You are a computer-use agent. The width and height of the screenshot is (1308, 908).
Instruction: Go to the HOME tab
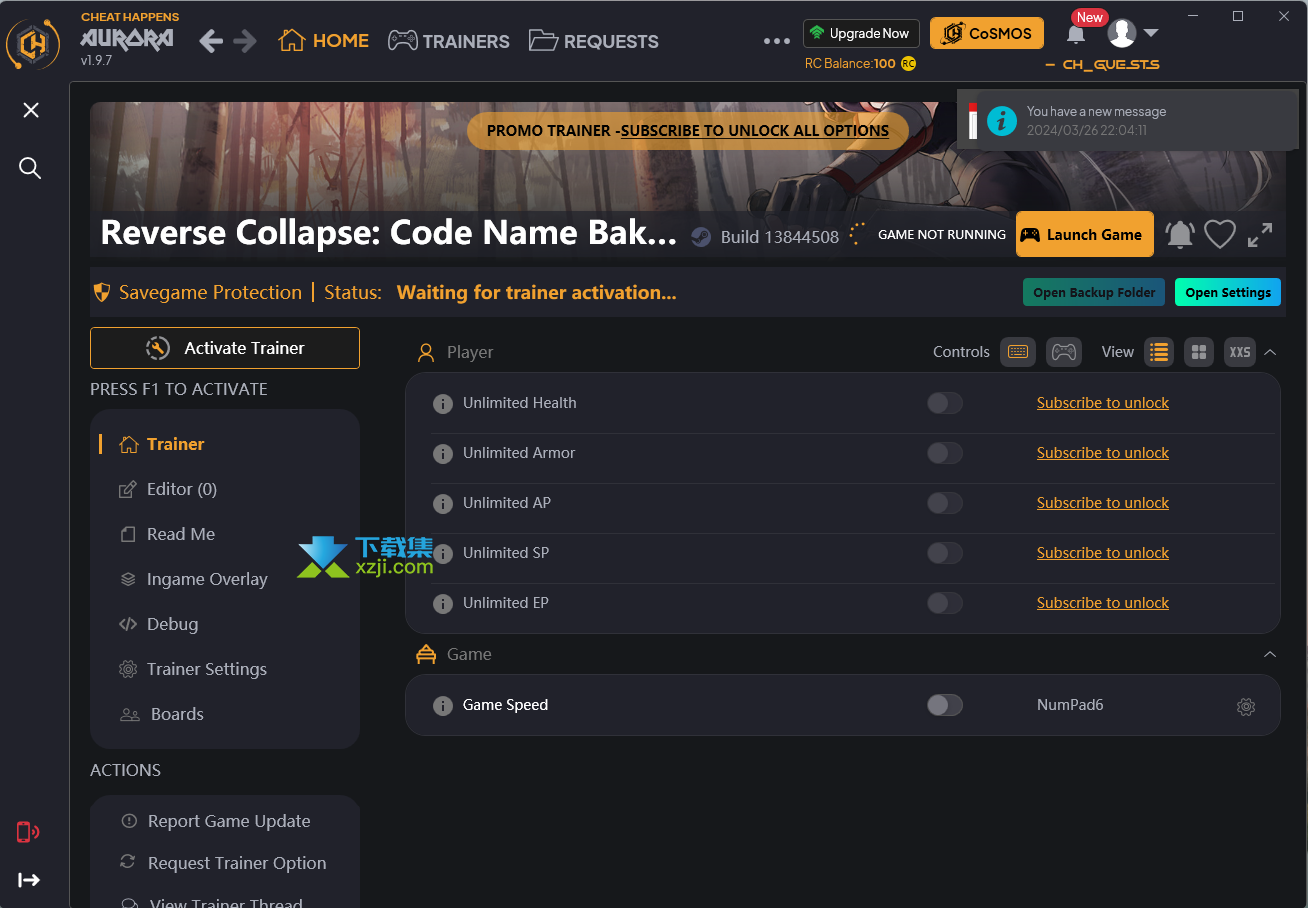324,41
